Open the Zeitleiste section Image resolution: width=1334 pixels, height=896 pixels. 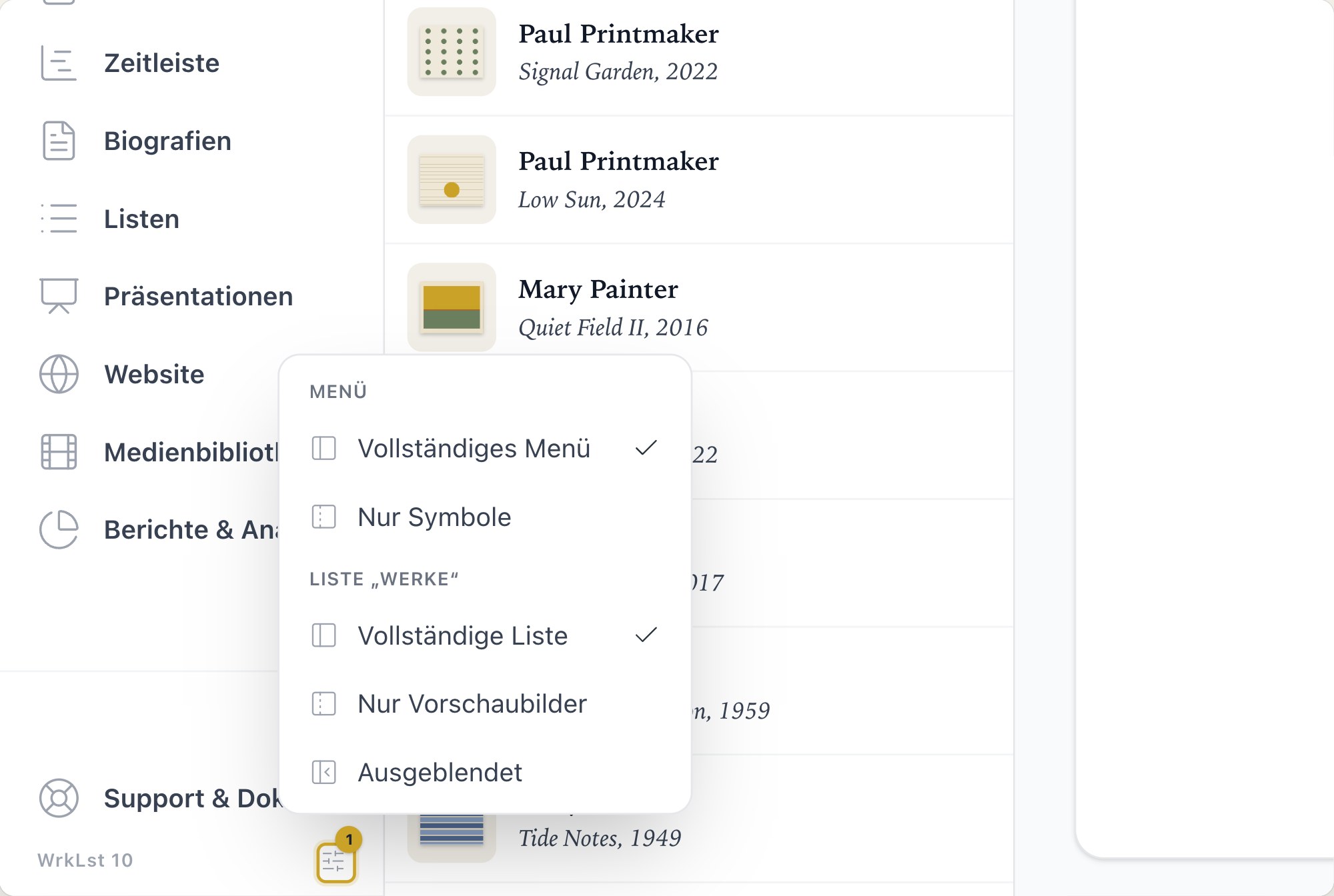[x=161, y=63]
